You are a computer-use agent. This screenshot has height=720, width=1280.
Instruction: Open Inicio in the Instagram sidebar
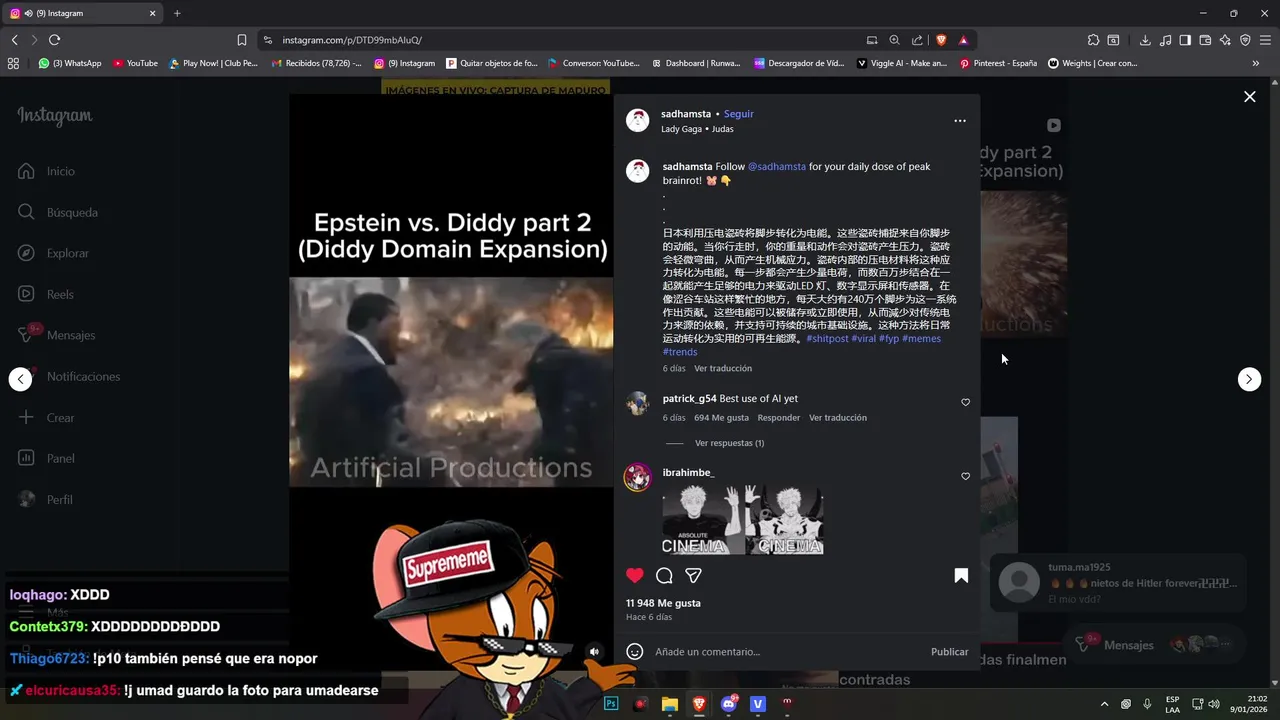coord(46,171)
